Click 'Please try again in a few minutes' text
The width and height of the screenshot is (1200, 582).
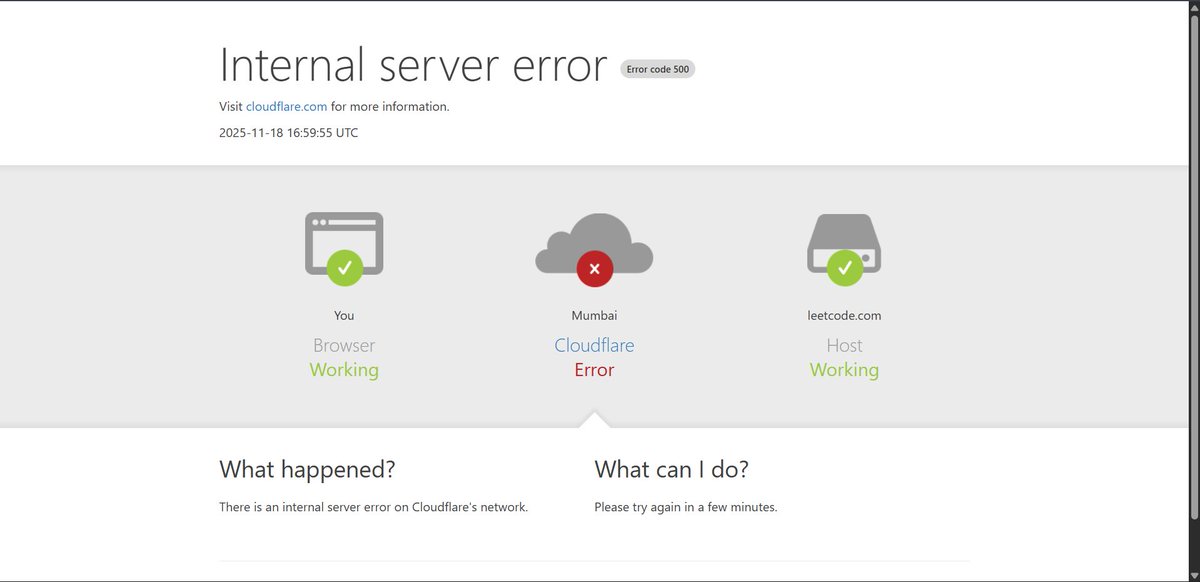(685, 507)
